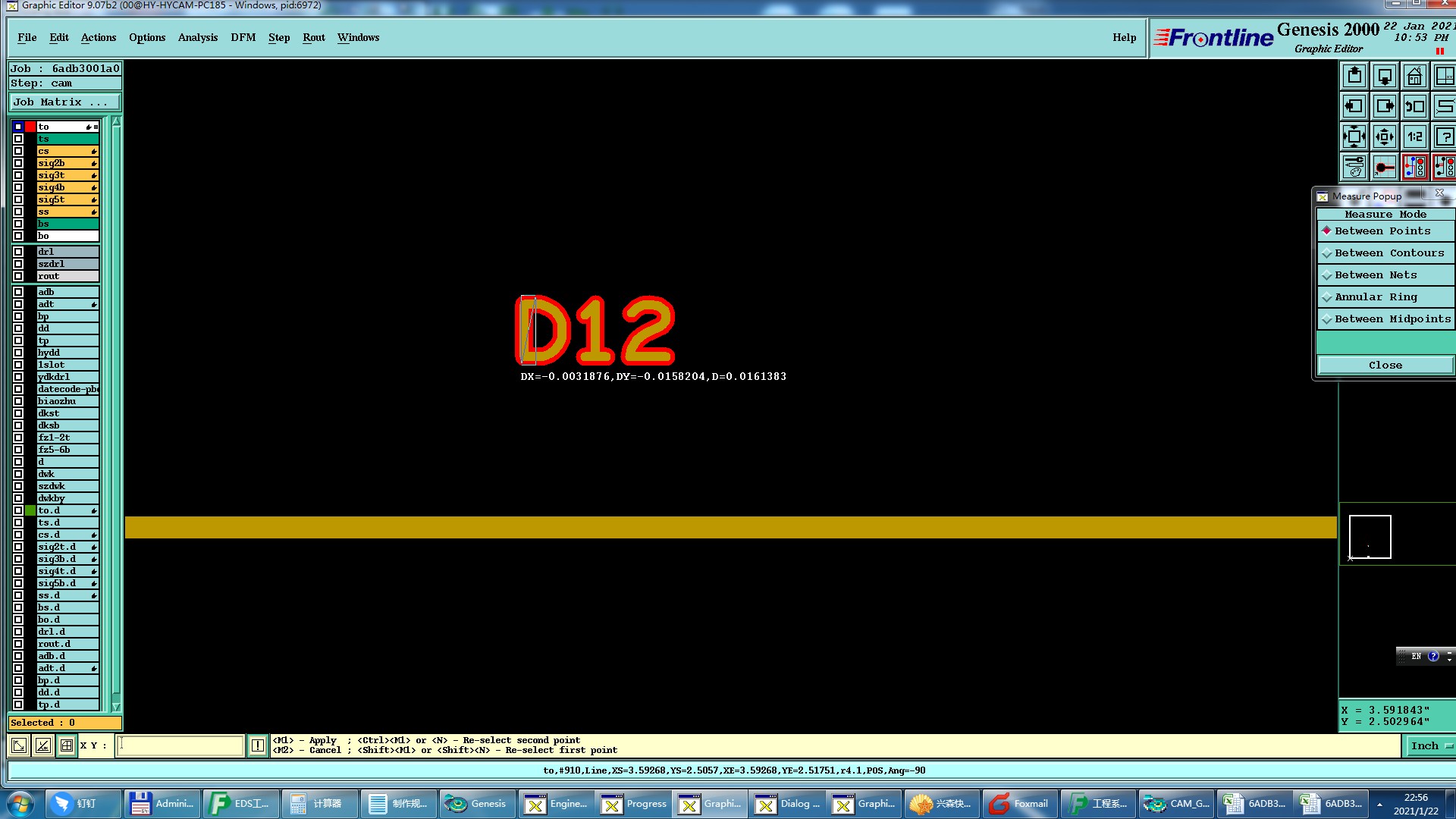Click the colored net traffic light icon
Image resolution: width=1456 pixels, height=819 pixels.
1415,167
